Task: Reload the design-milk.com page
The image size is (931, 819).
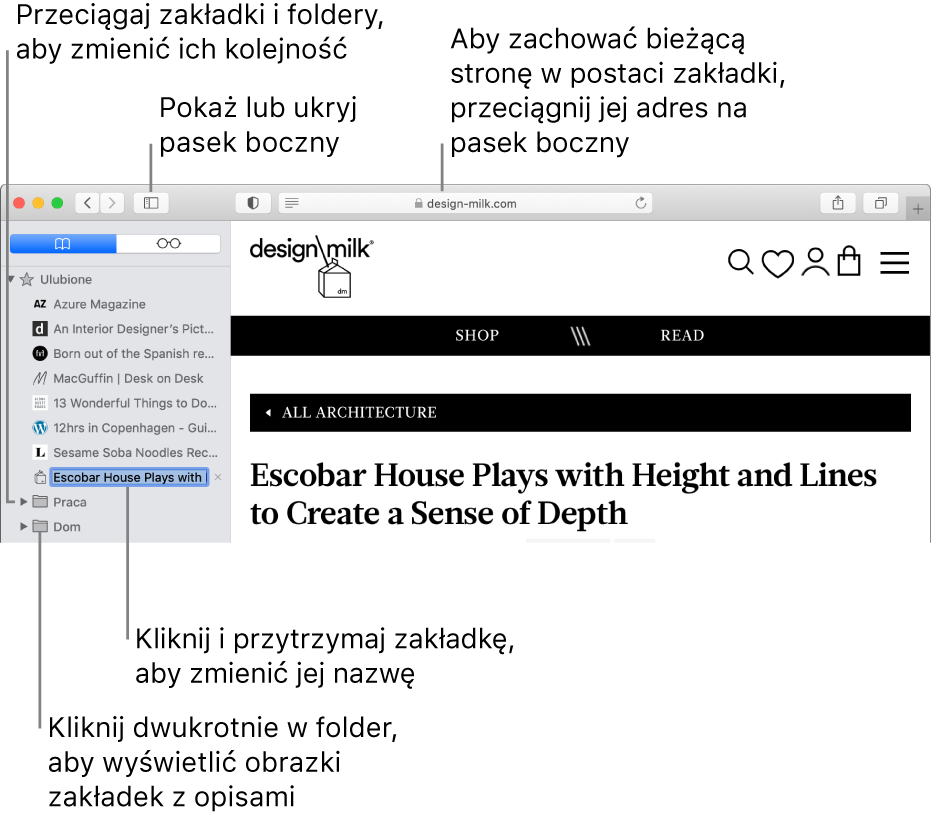Action: pos(641,203)
